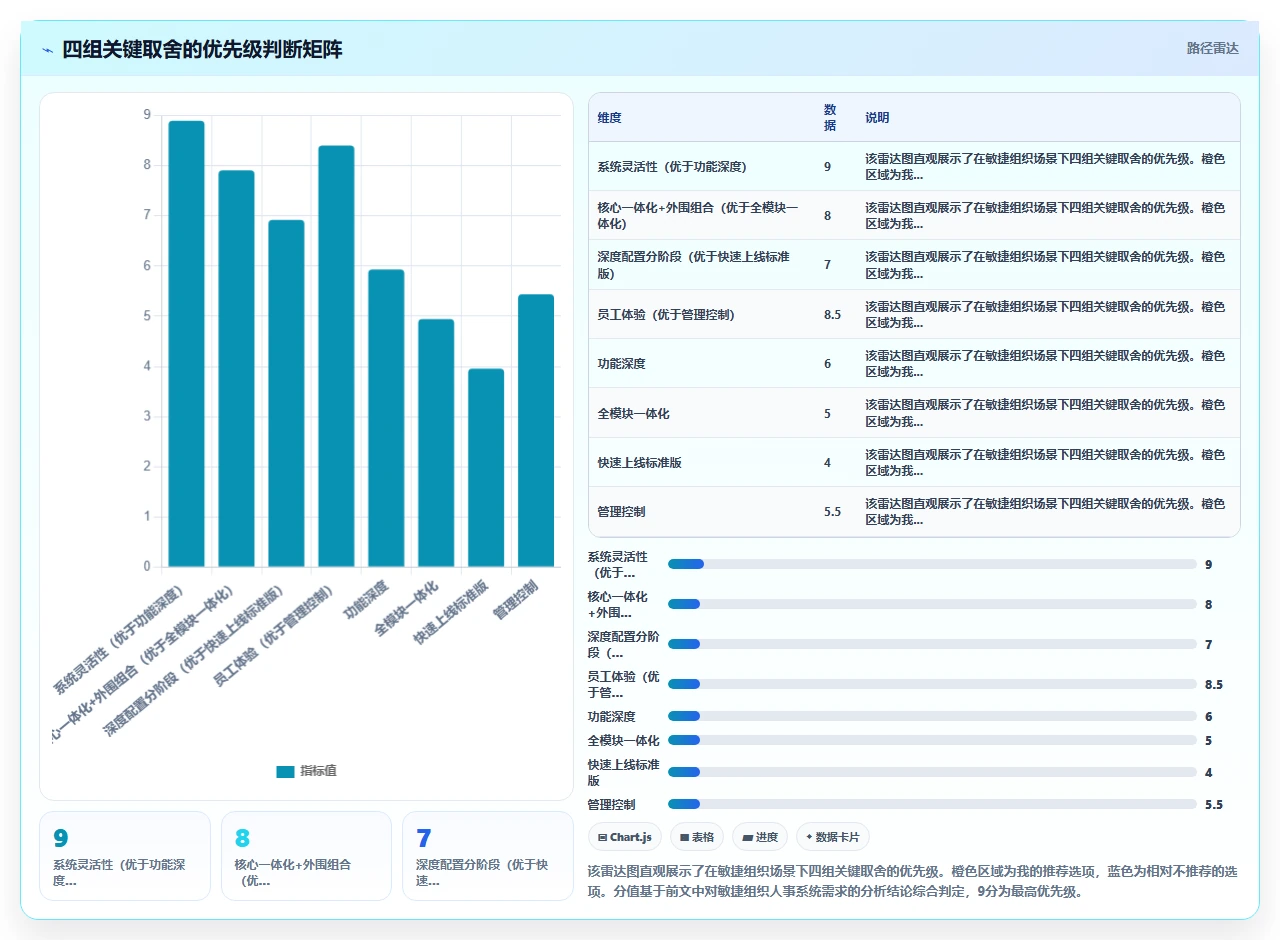Select the 表格 chip
Viewport: 1280px width, 940px height.
696,837
